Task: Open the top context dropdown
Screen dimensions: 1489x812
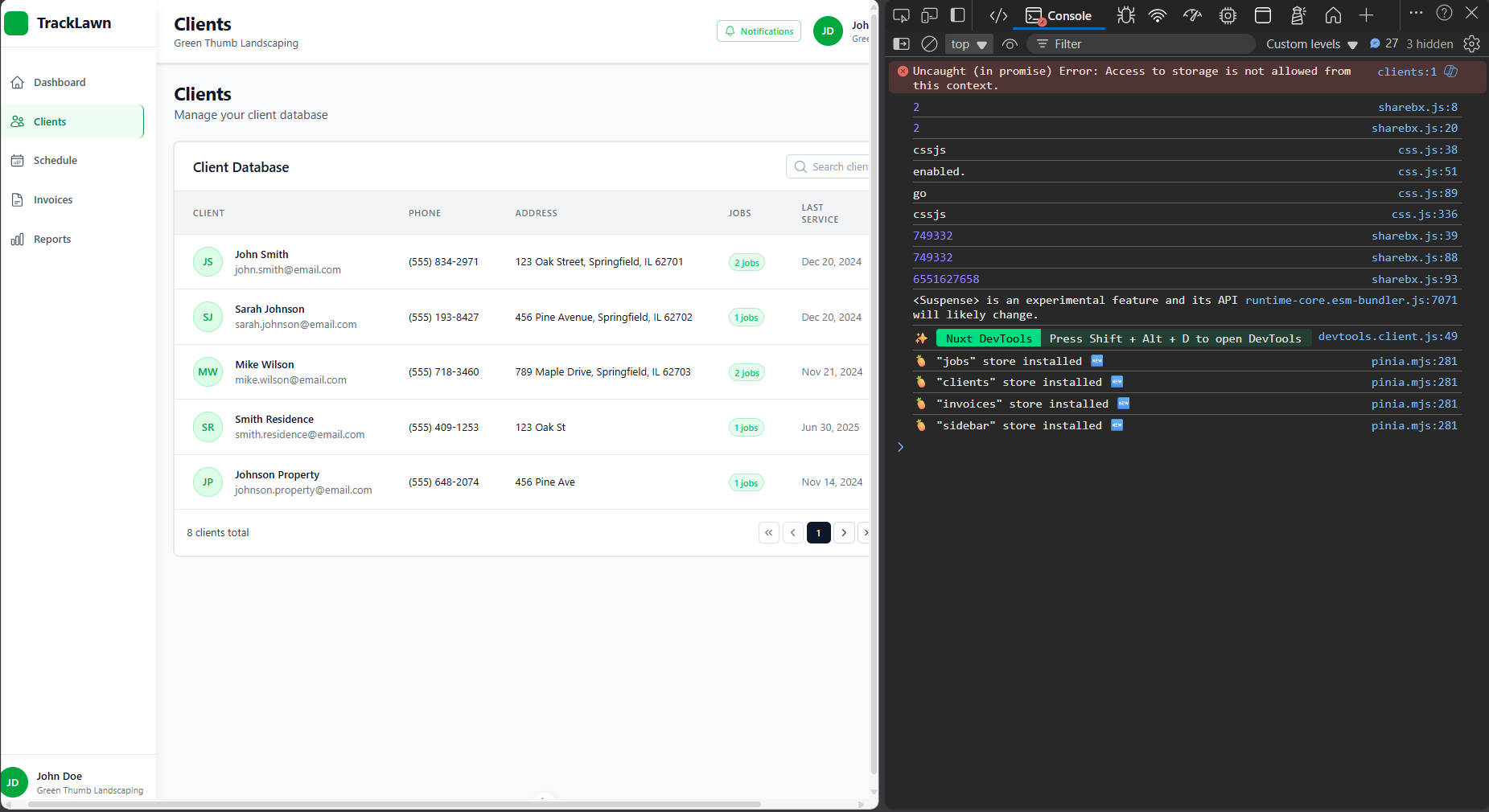Action: pos(969,44)
